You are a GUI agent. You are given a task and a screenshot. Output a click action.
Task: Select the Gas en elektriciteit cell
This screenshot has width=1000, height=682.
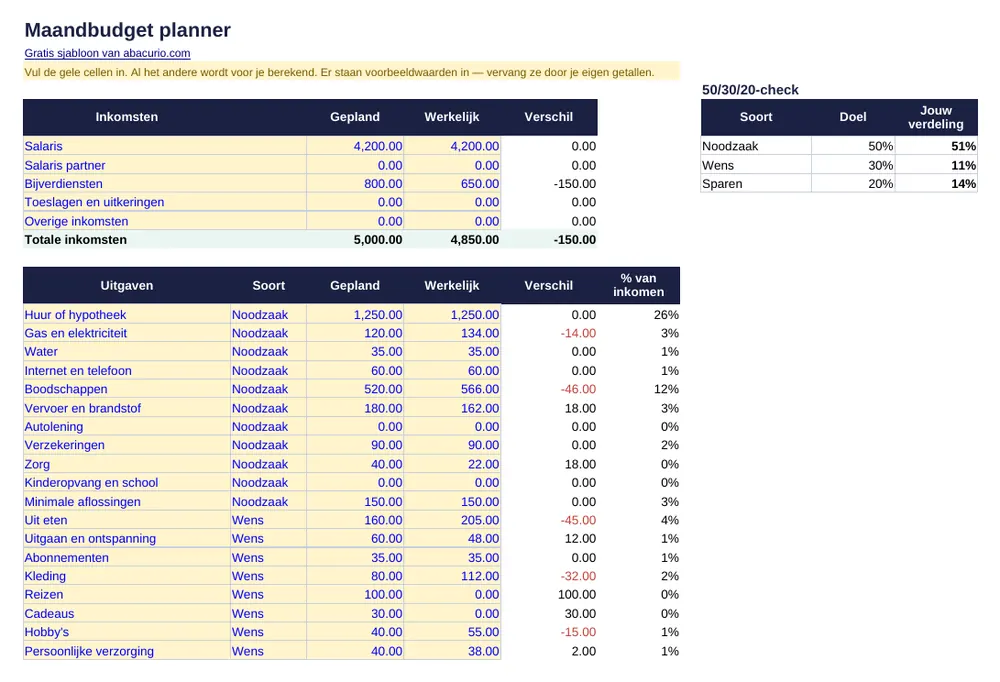(127, 333)
